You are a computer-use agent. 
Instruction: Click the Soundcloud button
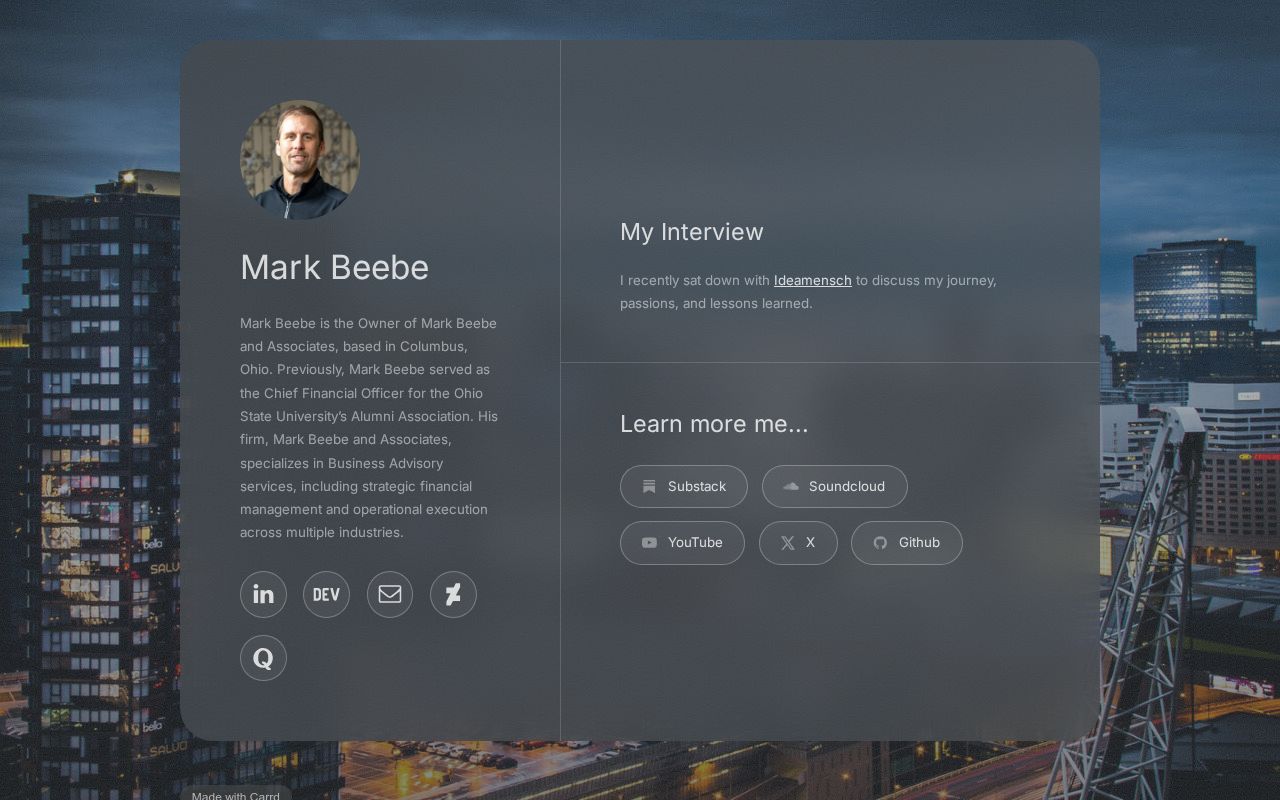point(835,486)
